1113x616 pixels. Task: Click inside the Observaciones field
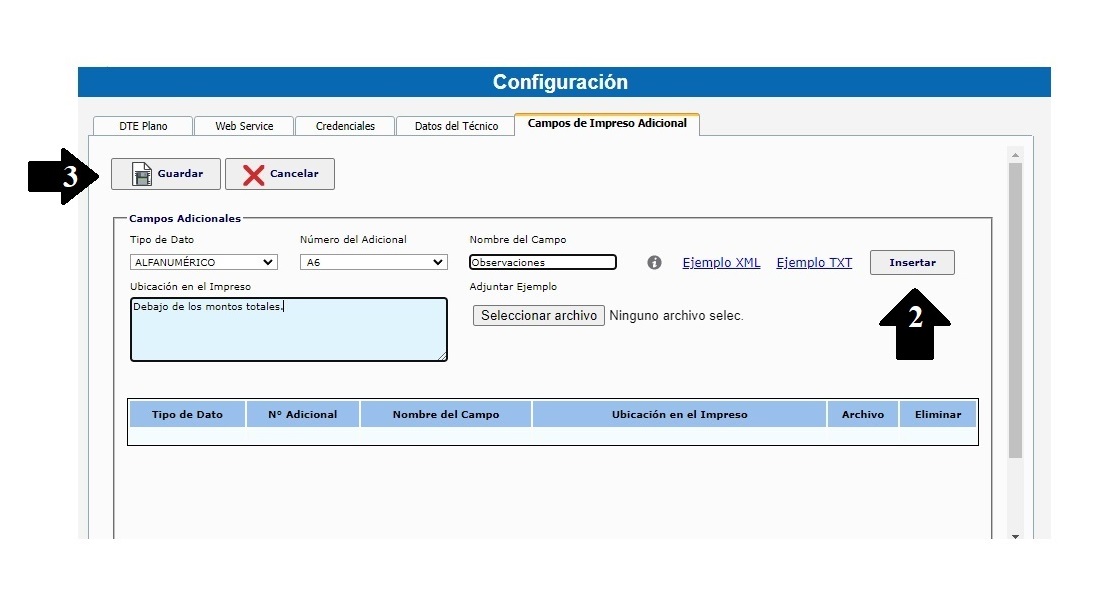(542, 261)
